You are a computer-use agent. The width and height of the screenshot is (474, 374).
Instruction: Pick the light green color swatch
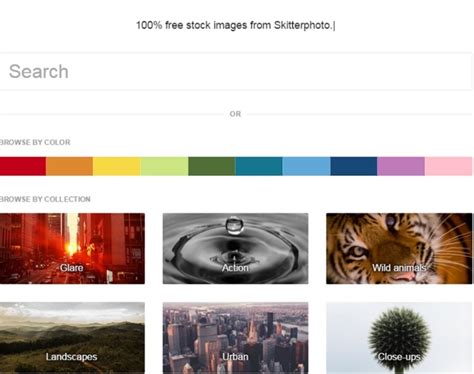tap(164, 166)
